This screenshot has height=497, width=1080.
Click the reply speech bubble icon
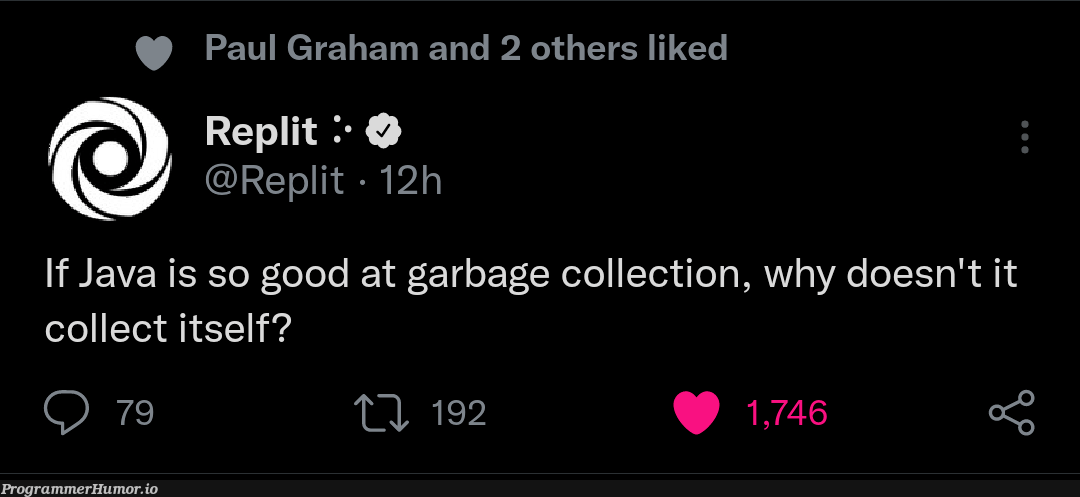click(x=65, y=413)
